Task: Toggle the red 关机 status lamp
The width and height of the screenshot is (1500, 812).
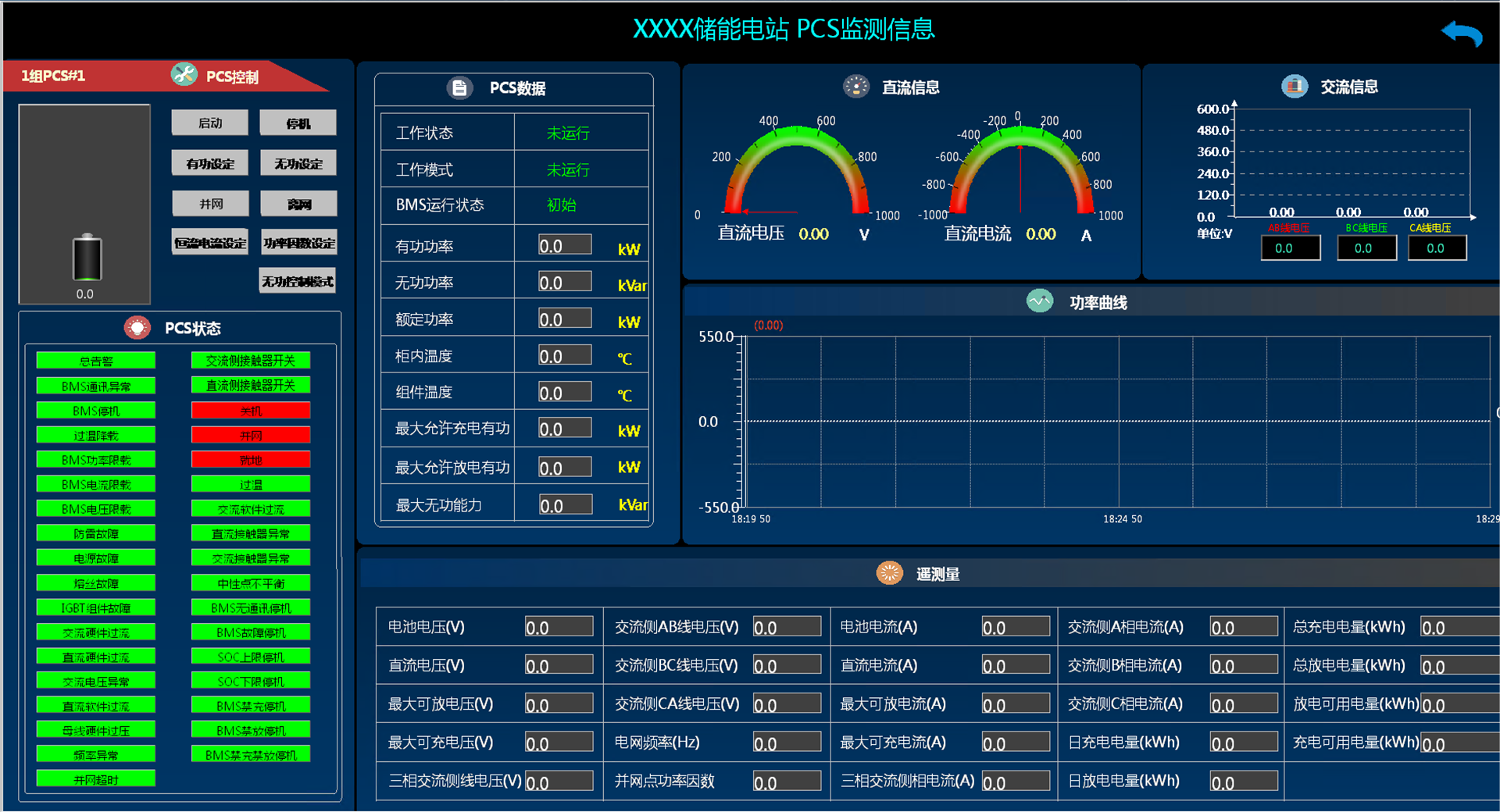Action: (250, 409)
